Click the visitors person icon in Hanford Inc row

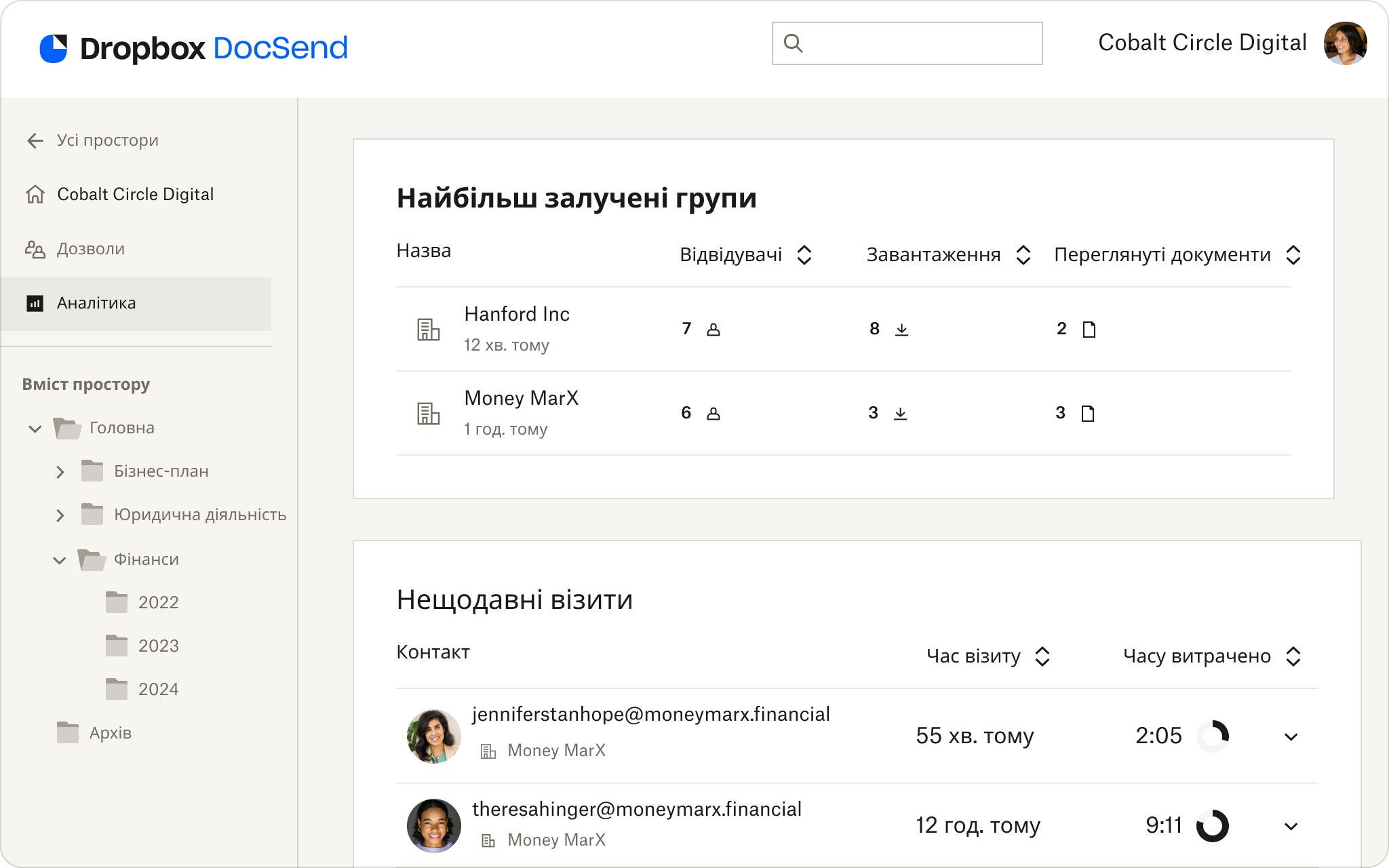click(713, 330)
